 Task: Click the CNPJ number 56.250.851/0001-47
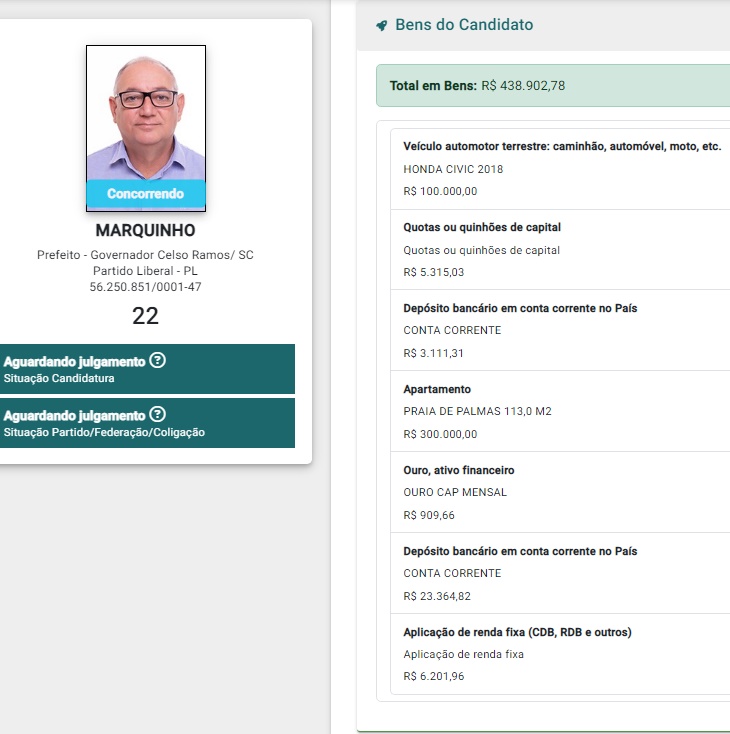(x=145, y=286)
